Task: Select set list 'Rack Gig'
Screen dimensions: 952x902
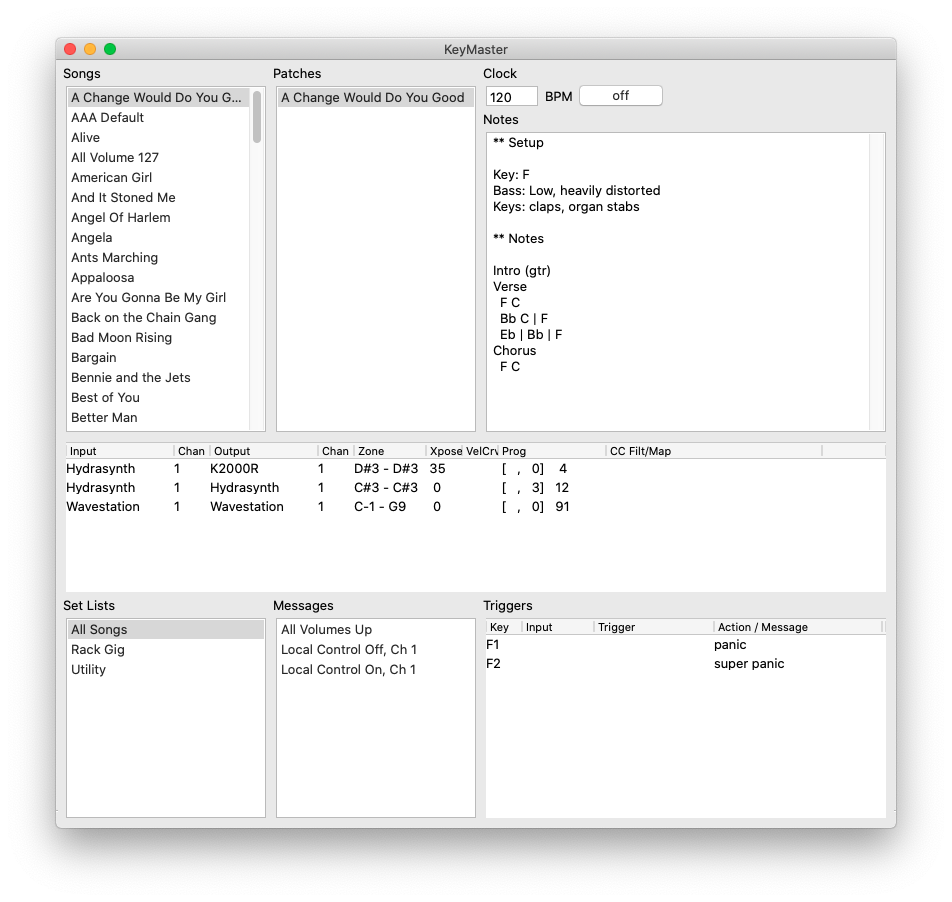Action: (x=166, y=649)
